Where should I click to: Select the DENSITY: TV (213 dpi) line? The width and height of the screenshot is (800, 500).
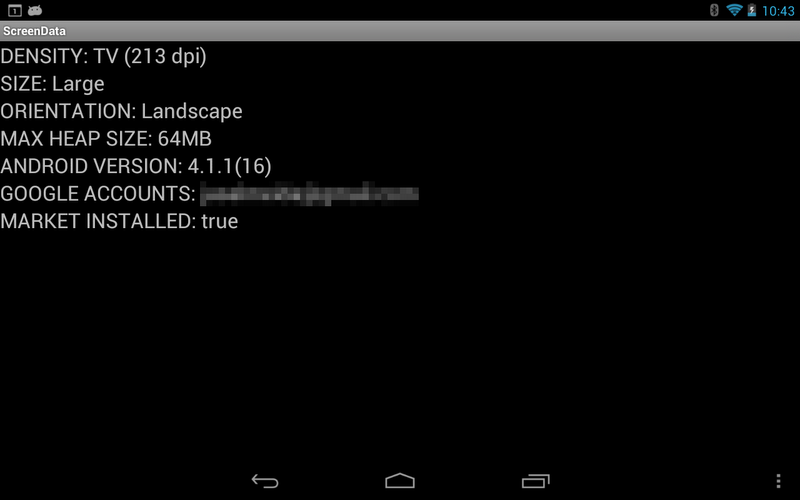pyautogui.click(x=104, y=56)
